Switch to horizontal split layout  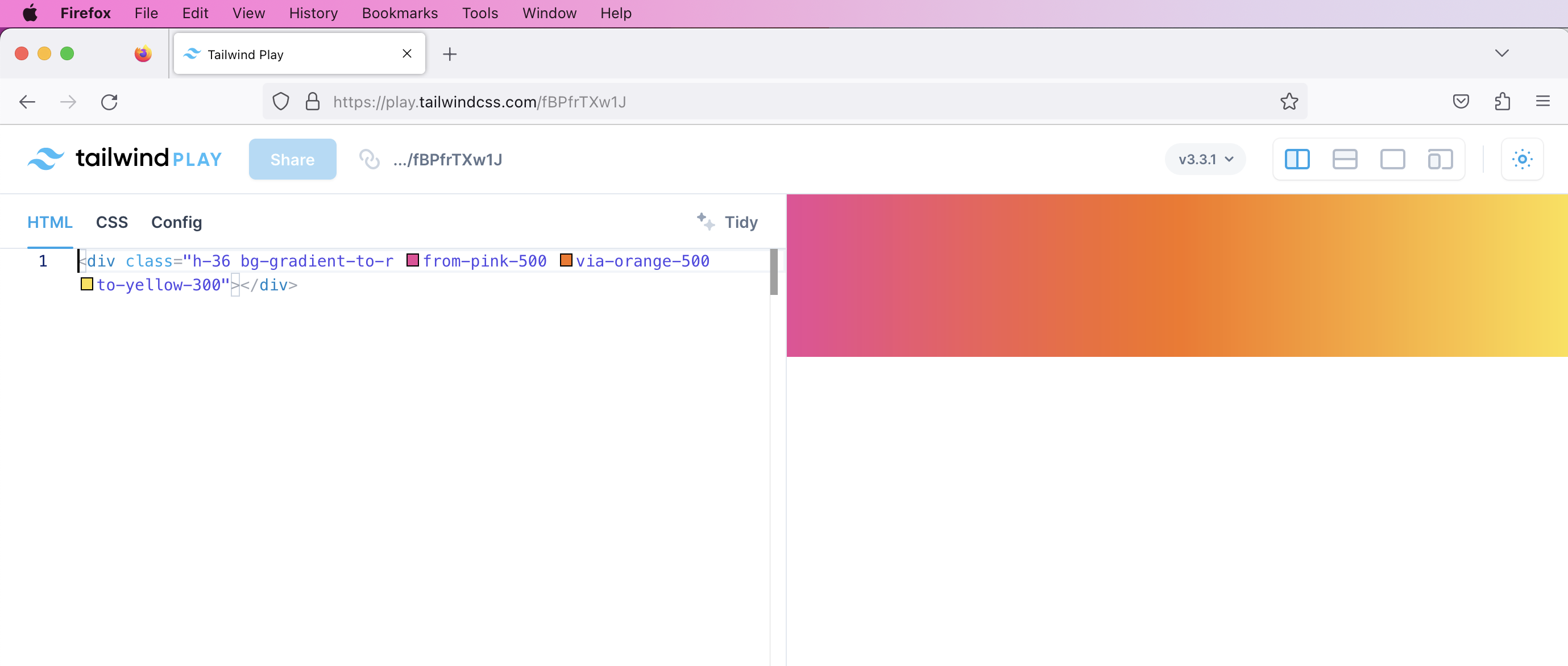click(x=1345, y=159)
